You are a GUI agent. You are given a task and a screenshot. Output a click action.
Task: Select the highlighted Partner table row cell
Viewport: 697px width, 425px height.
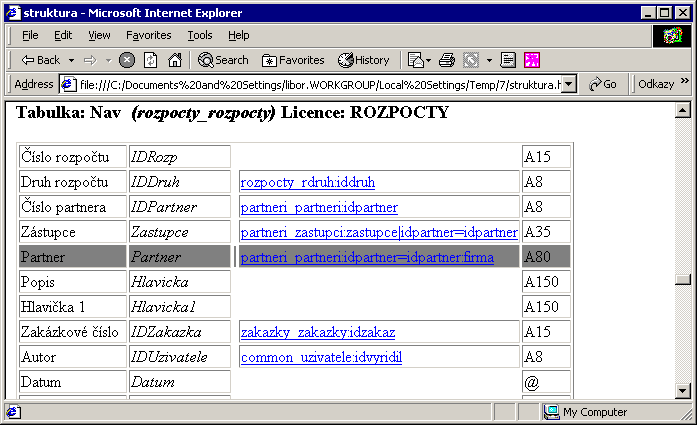click(x=72, y=257)
